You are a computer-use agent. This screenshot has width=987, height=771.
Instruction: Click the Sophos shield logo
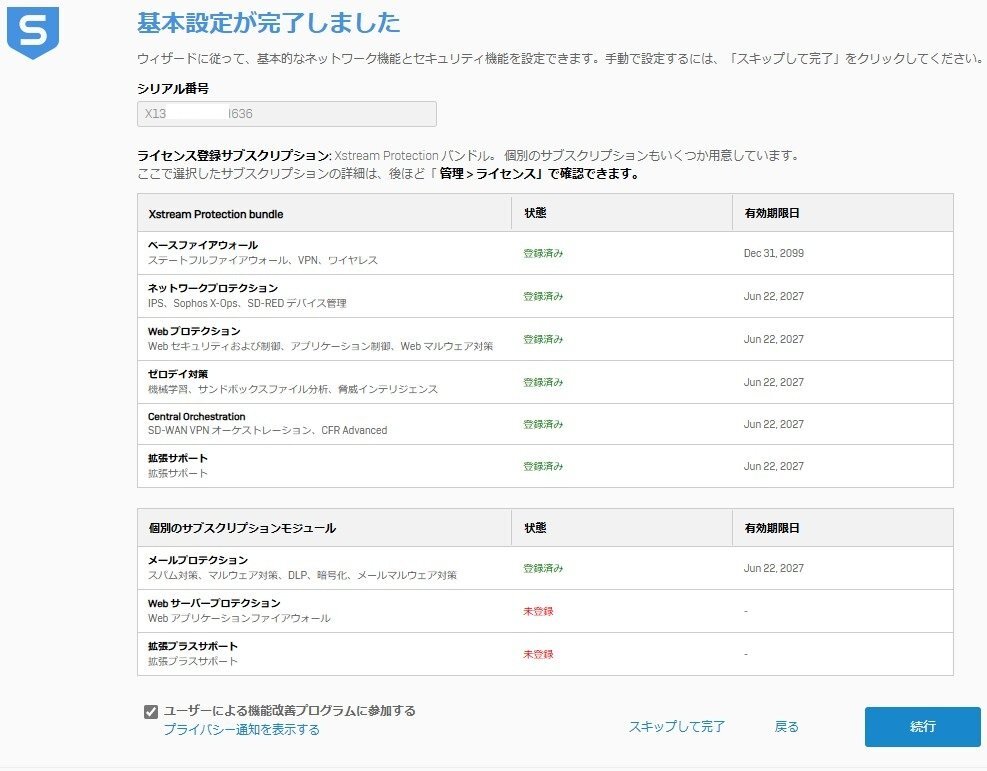pyautogui.click(x=33, y=33)
